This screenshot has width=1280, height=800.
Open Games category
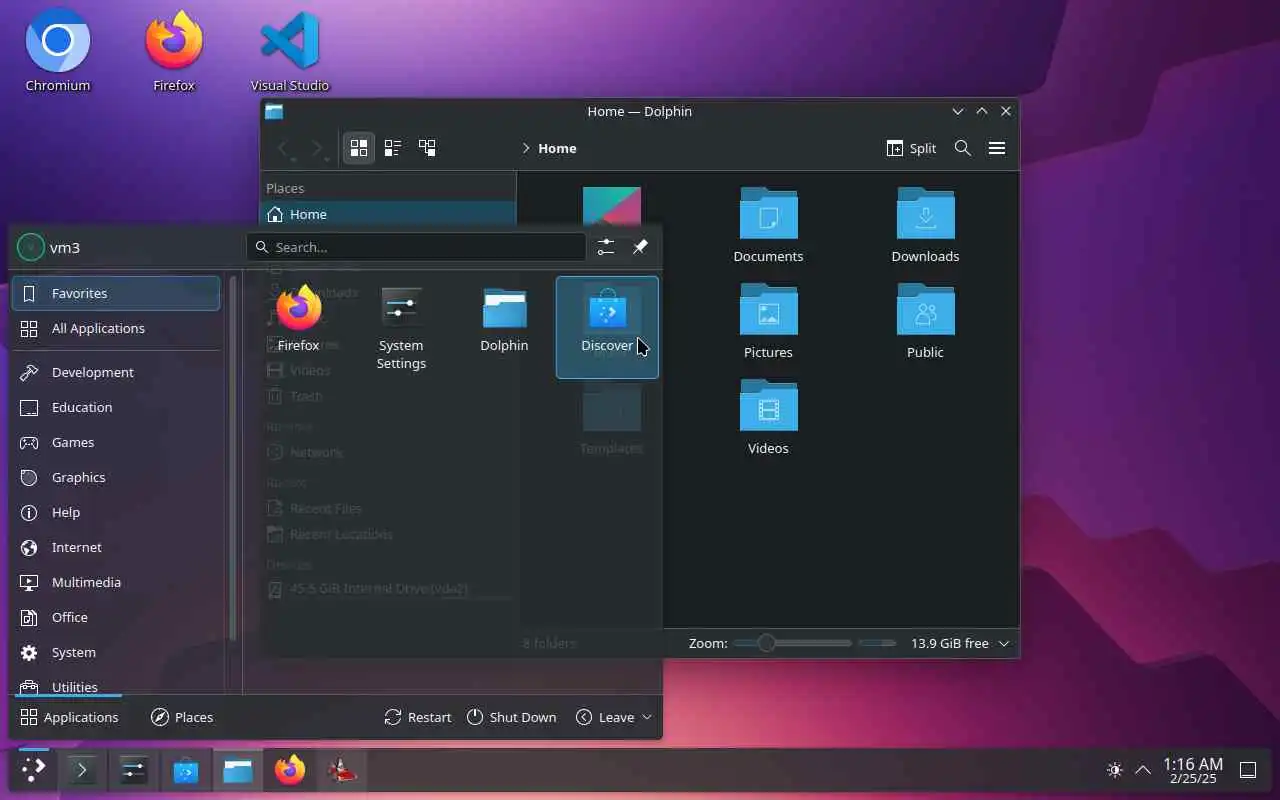[116, 442]
